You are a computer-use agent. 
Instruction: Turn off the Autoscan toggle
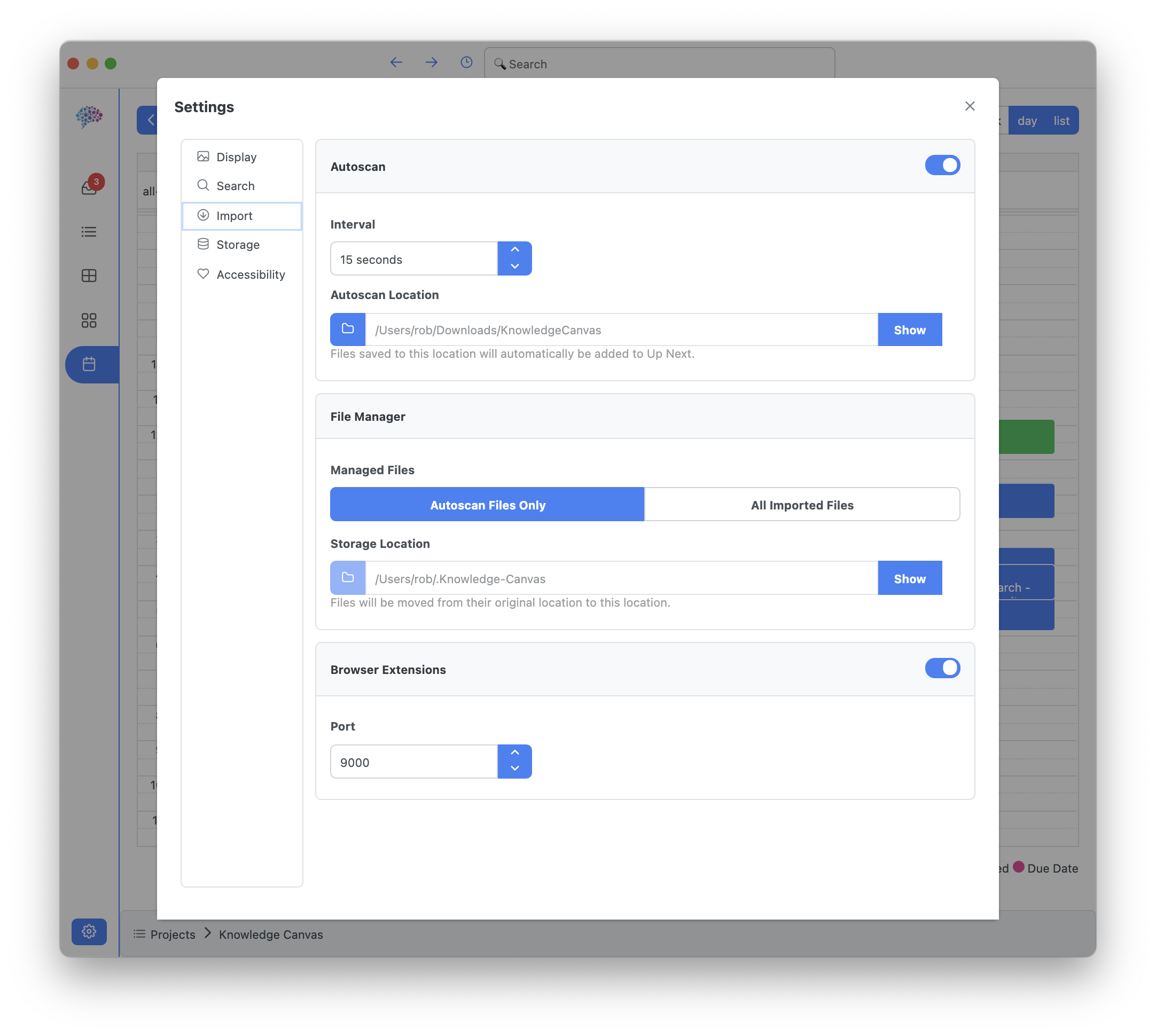[942, 165]
